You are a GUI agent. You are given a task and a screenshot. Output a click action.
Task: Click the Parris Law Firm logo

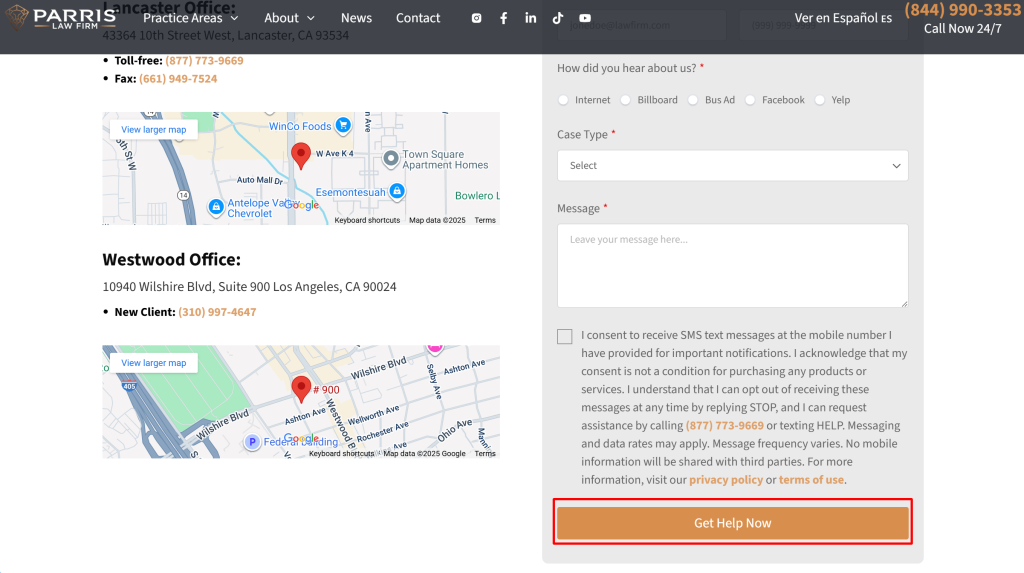61,17
